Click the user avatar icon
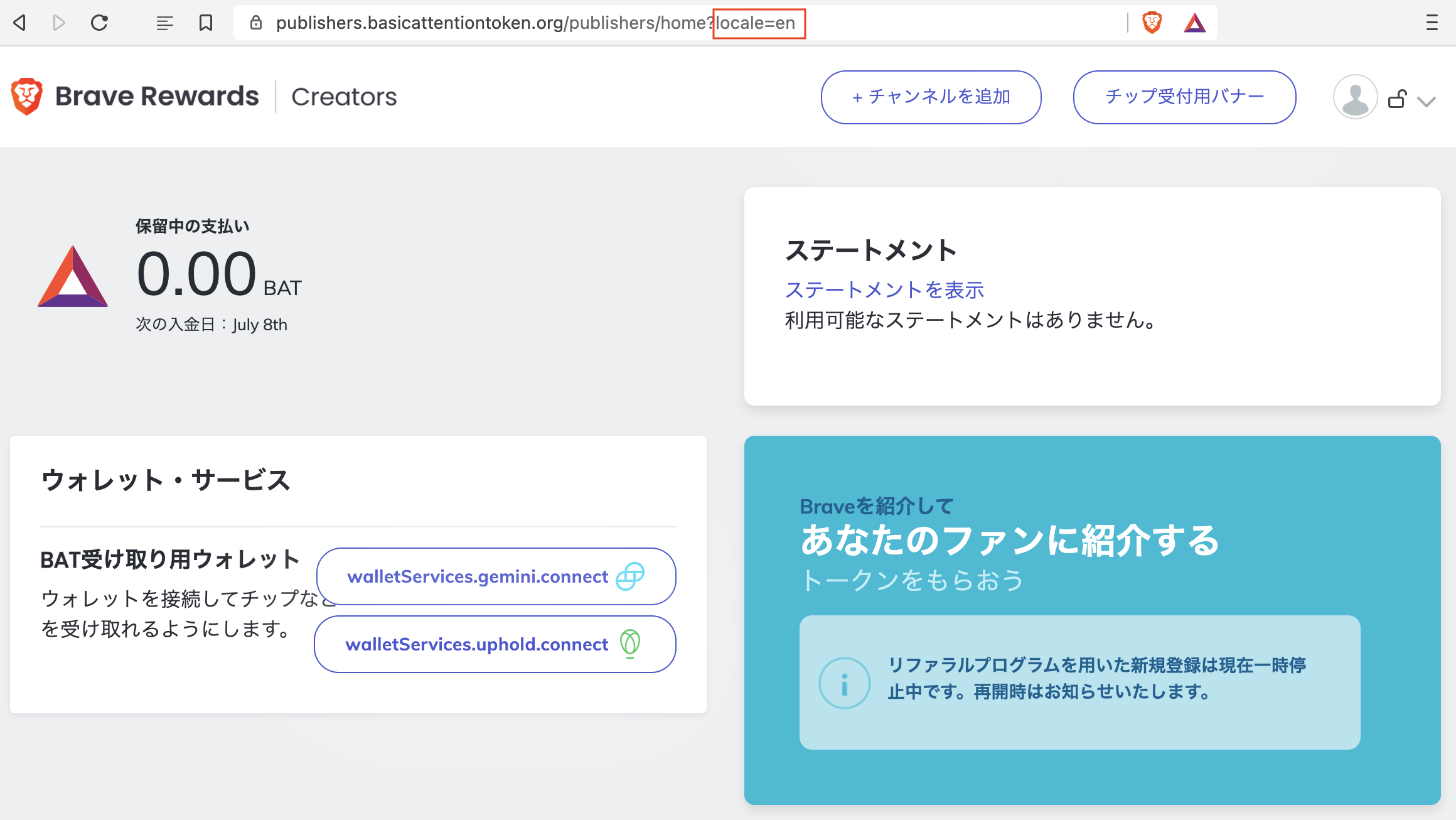This screenshot has width=1456, height=820. point(1356,97)
